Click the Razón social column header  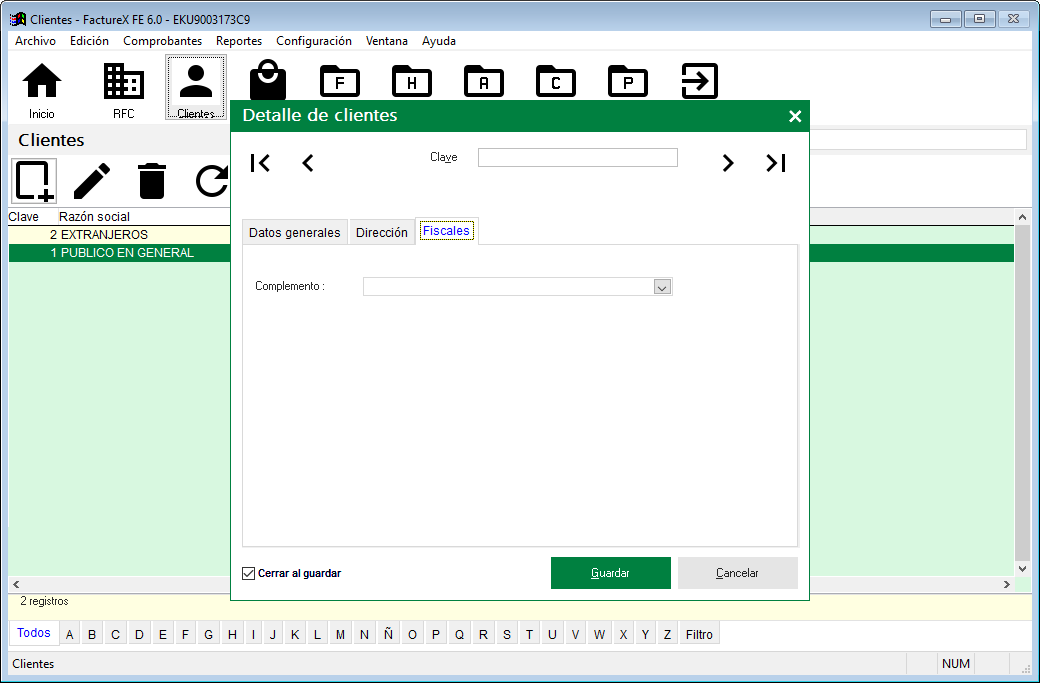click(94, 217)
